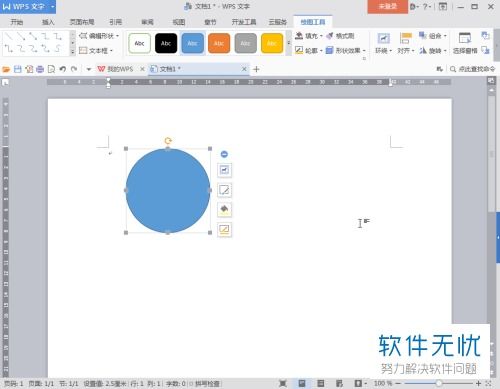This screenshot has height=389, width=500.
Task: Apply the blue Abc shape style
Action: click(x=192, y=43)
